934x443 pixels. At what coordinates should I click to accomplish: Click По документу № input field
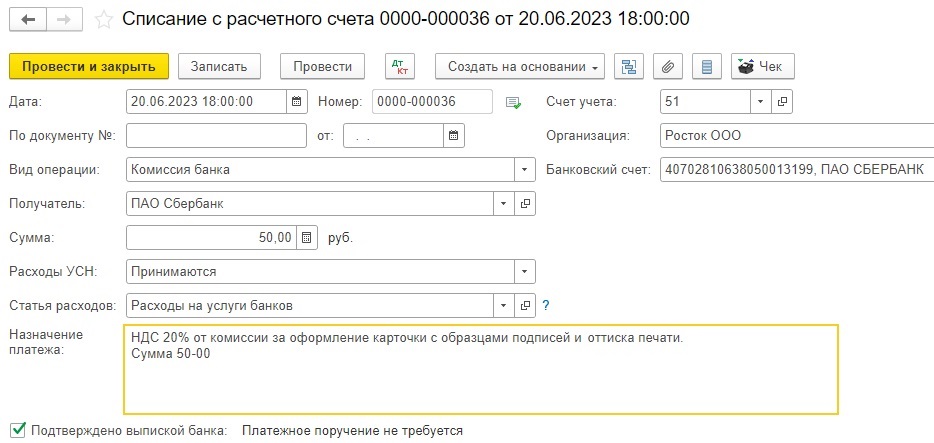pos(216,136)
